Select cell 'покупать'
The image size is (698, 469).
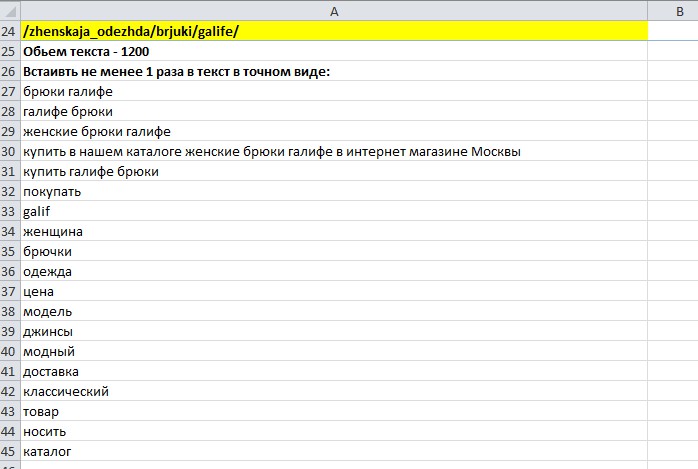pos(334,191)
